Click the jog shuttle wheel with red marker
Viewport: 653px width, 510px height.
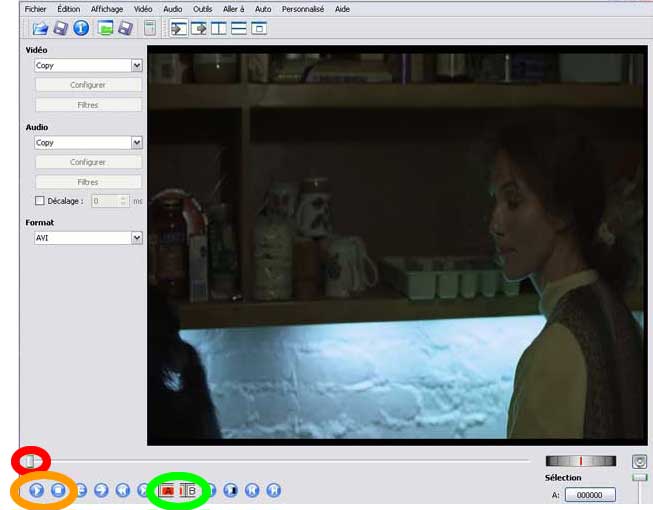(x=581, y=461)
